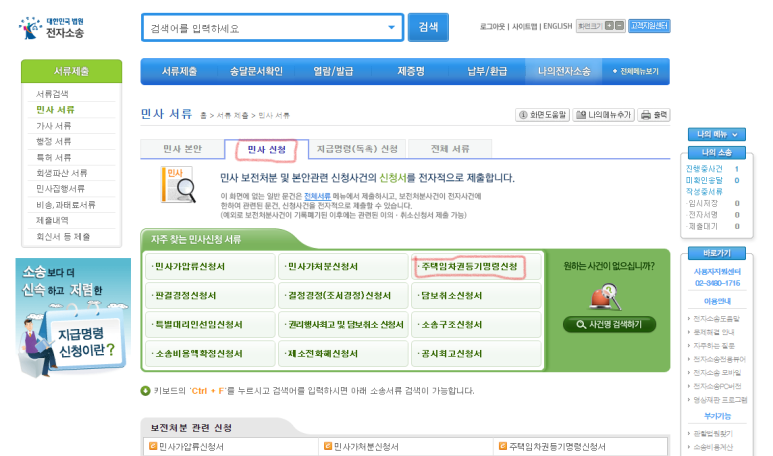Image resolution: width=773 pixels, height=456 pixels.
Task: Expand 전체메뉴보기
Action: click(x=635, y=71)
